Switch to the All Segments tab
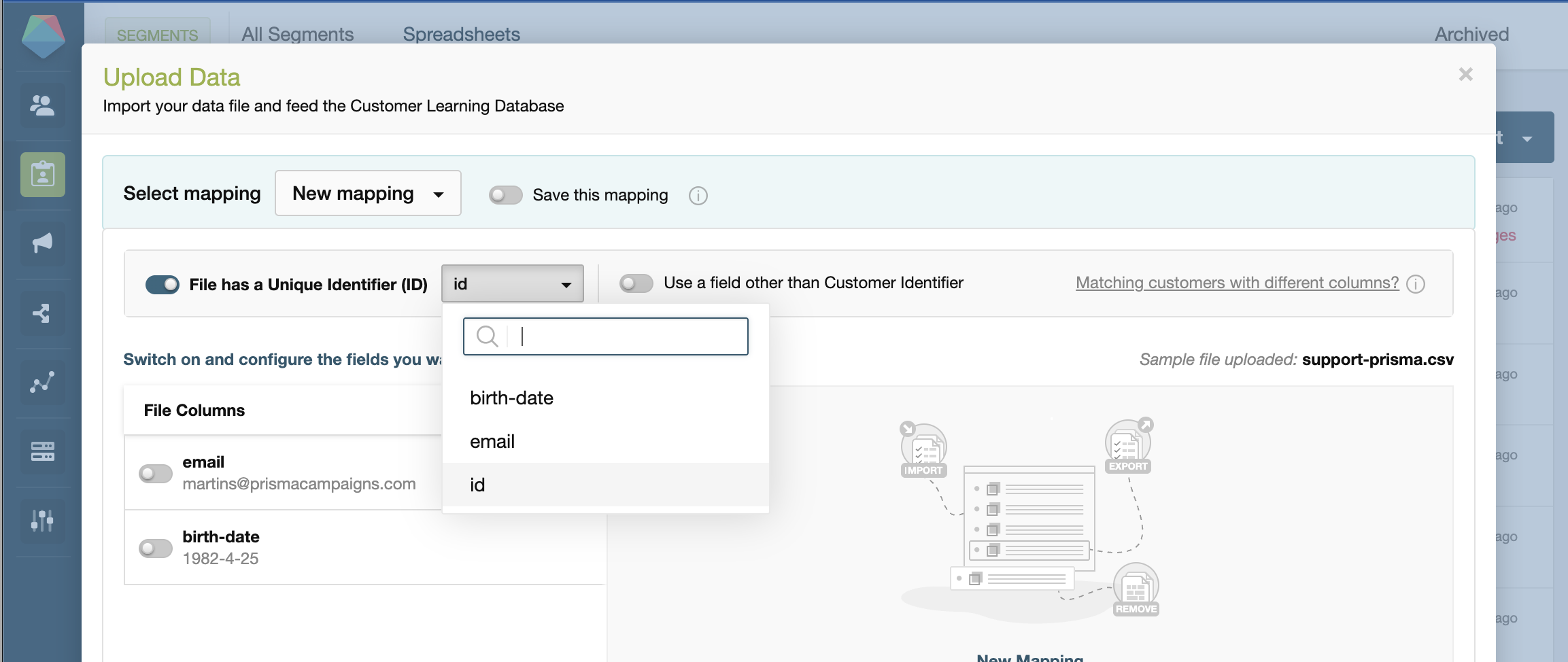 point(298,34)
